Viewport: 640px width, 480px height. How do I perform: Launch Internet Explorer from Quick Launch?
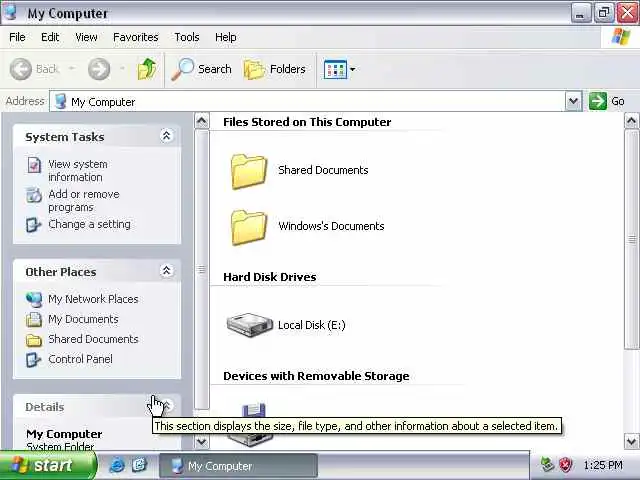[117, 465]
